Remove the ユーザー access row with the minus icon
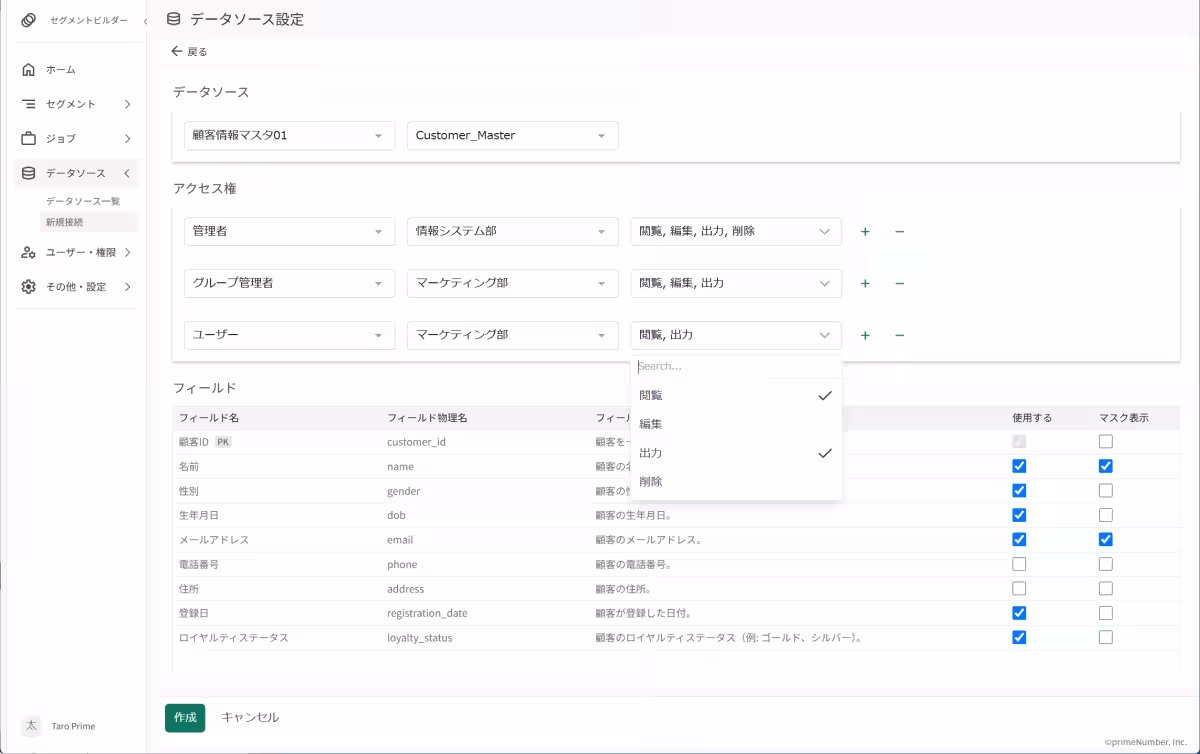Screen dimensions: 1200x754 point(899,335)
